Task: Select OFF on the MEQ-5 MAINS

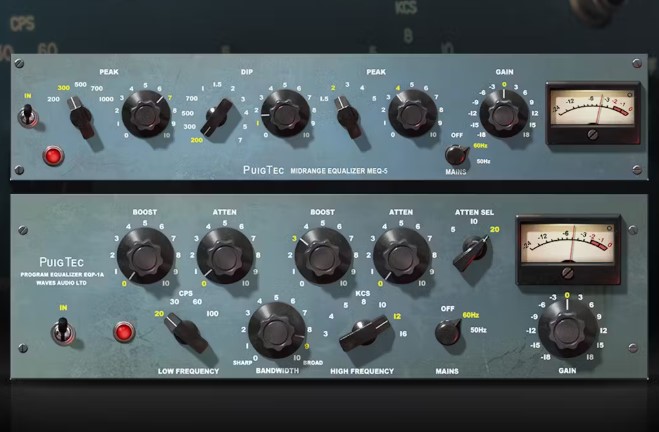Action: coord(457,135)
